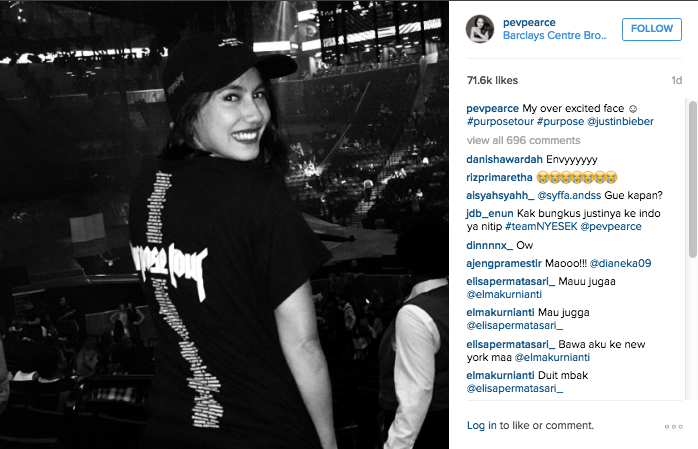Click the Log in link
This screenshot has height=449, width=698.
coord(481,425)
